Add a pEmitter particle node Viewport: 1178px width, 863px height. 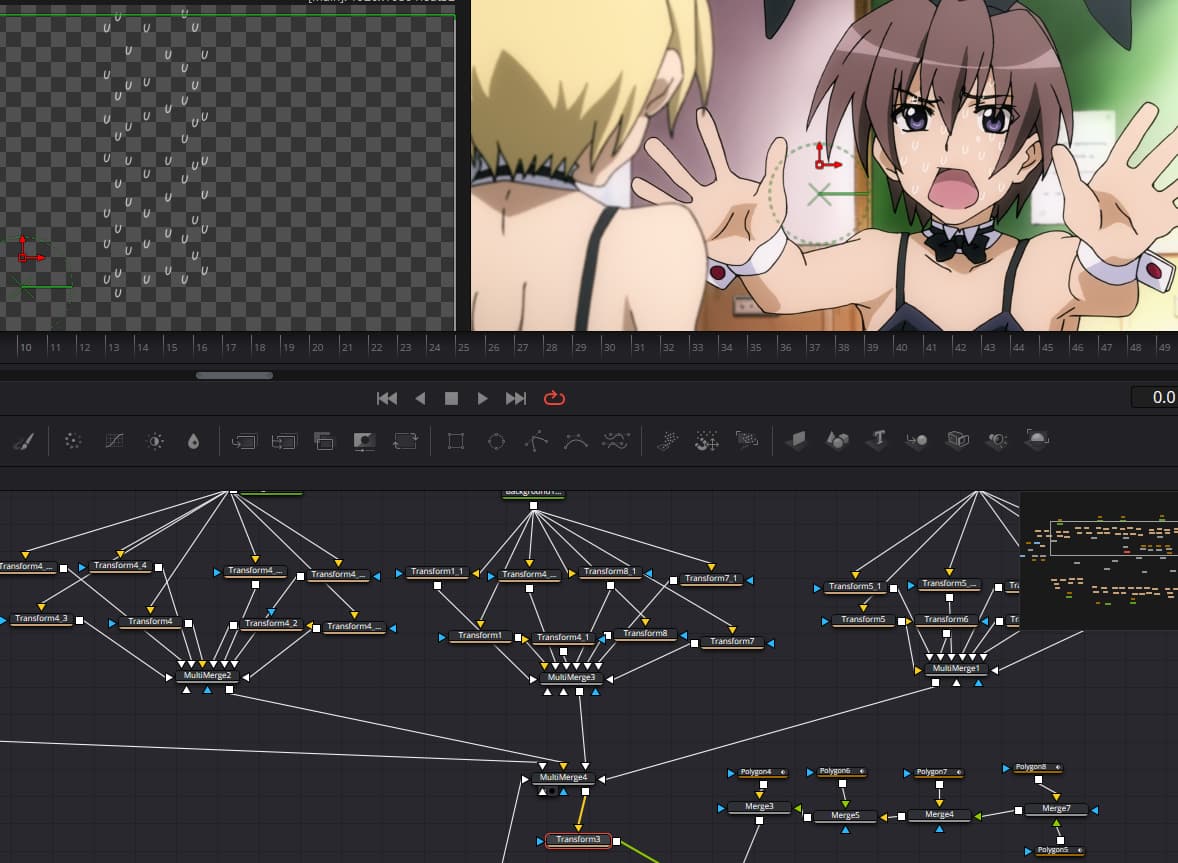coord(668,441)
